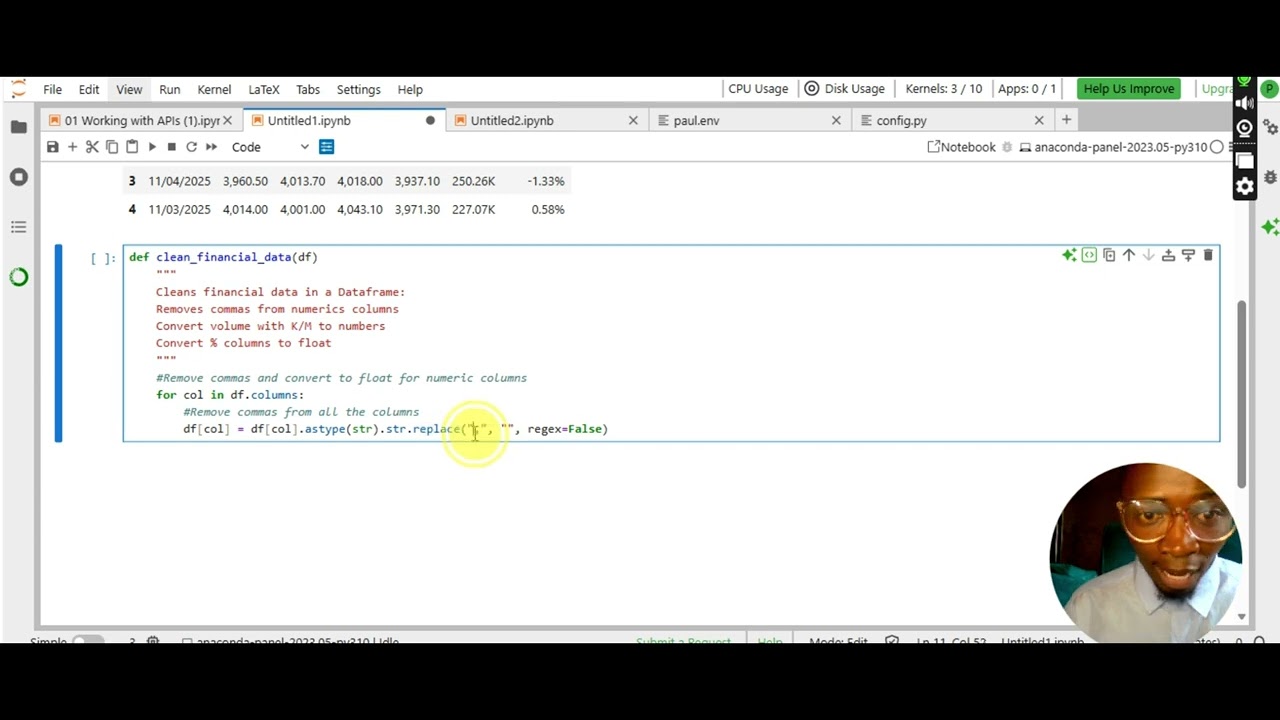Delete the active cell with trash icon

(1208, 255)
